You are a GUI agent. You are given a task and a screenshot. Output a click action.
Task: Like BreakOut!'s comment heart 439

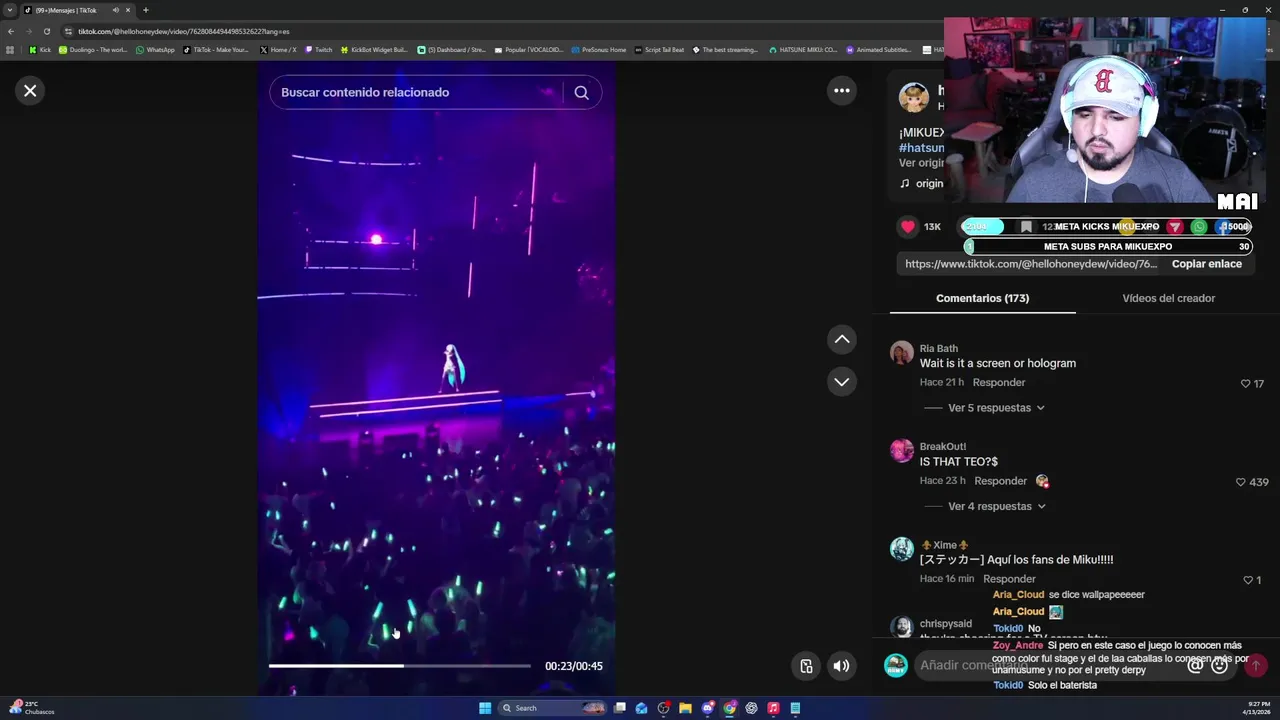(x=1241, y=482)
